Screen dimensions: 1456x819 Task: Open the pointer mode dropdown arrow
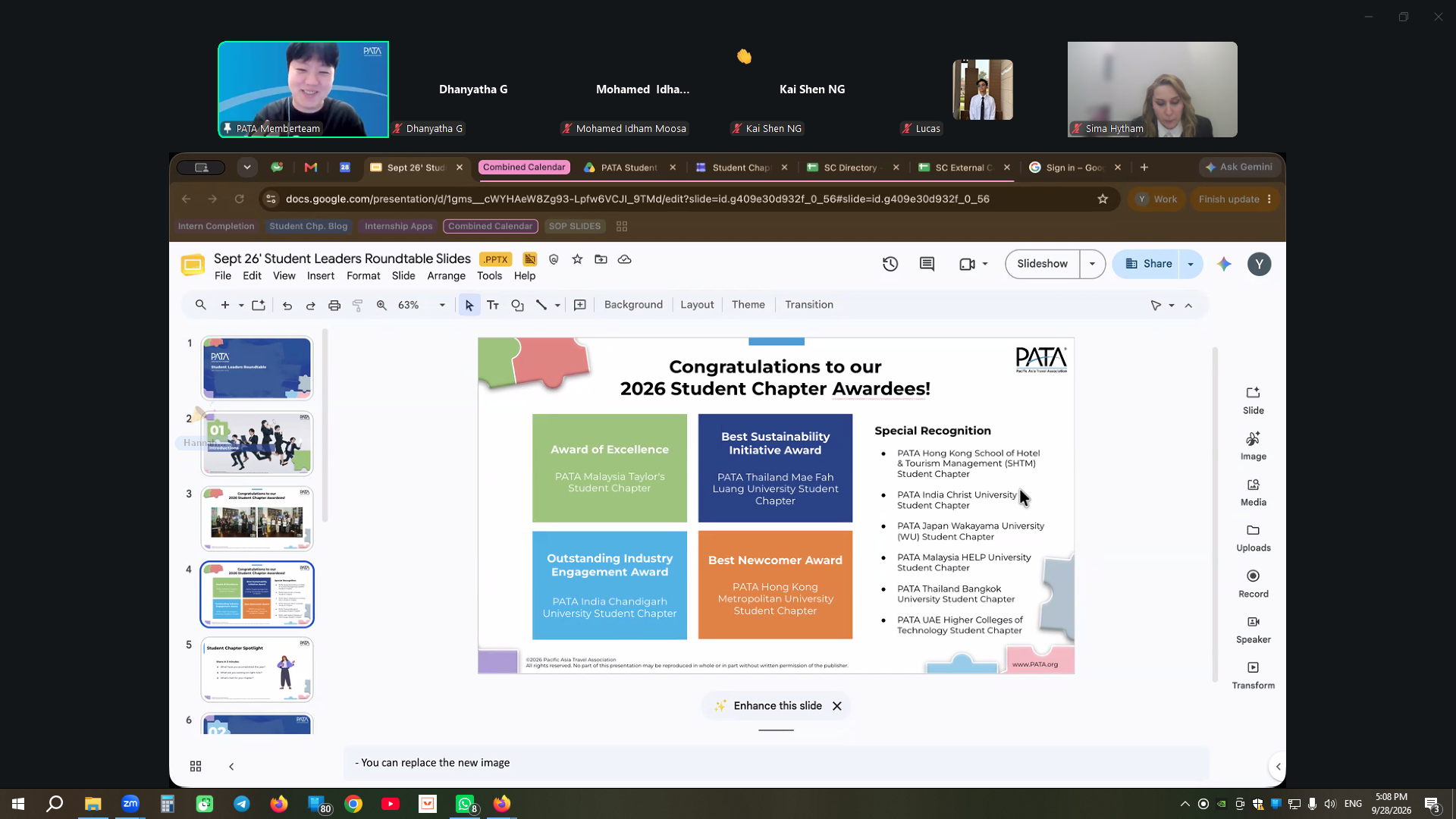click(x=1172, y=306)
